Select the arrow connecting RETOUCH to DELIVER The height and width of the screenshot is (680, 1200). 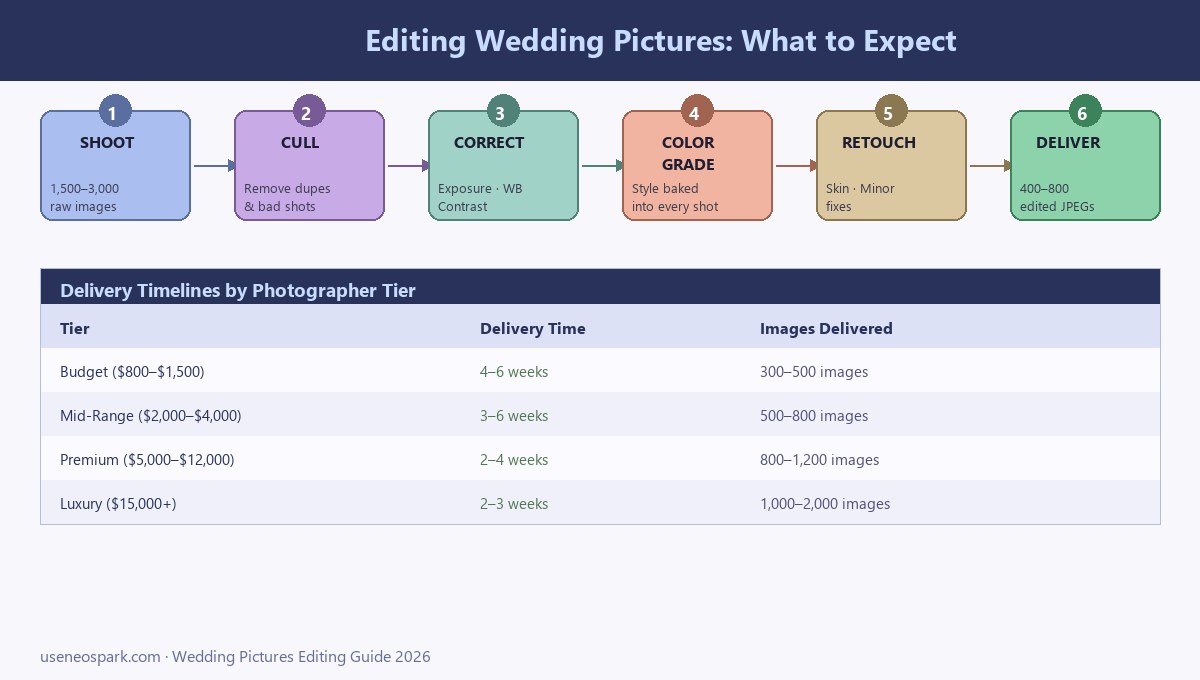tap(989, 165)
